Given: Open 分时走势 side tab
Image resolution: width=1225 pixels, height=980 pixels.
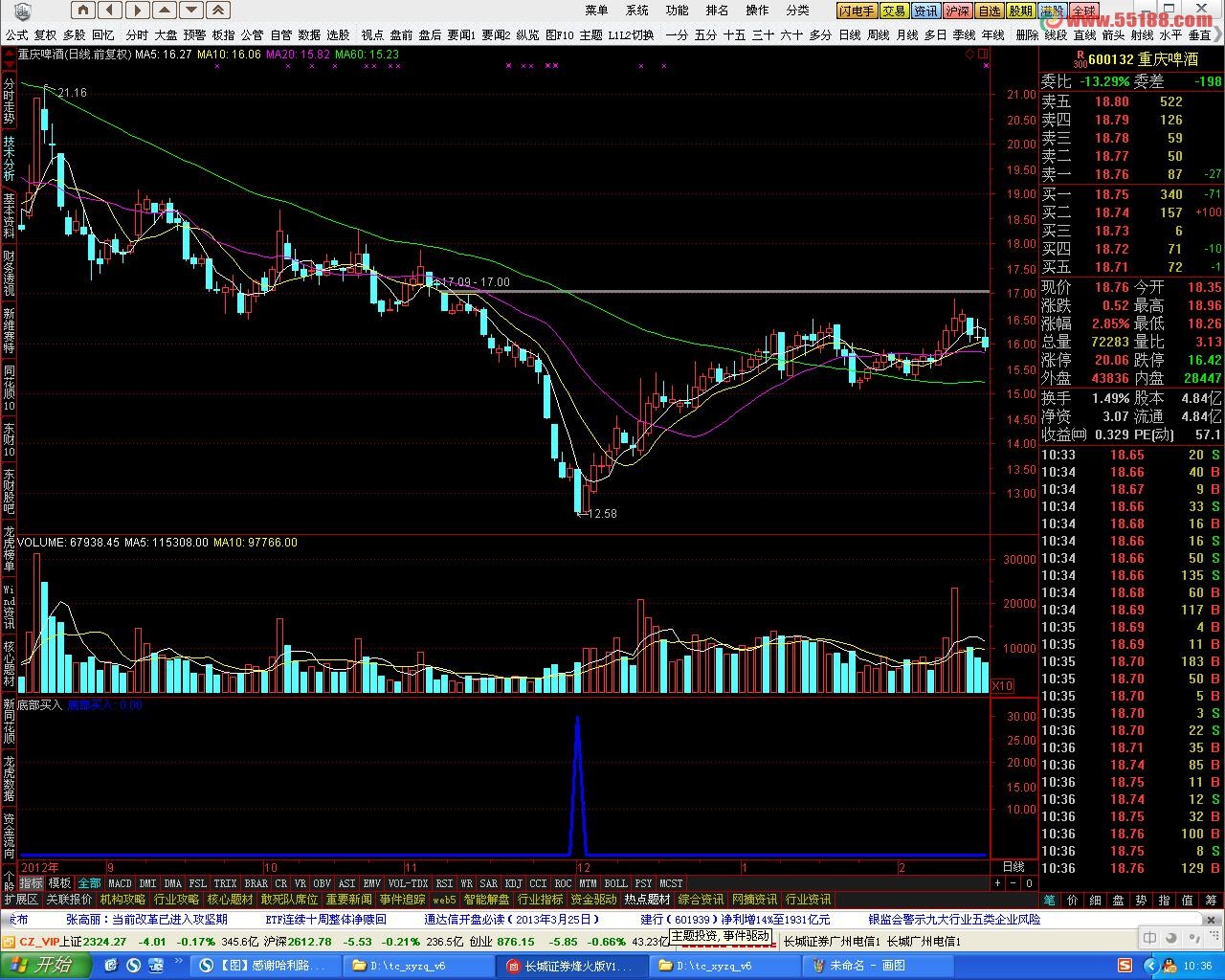Looking at the screenshot, I should pyautogui.click(x=9, y=102).
